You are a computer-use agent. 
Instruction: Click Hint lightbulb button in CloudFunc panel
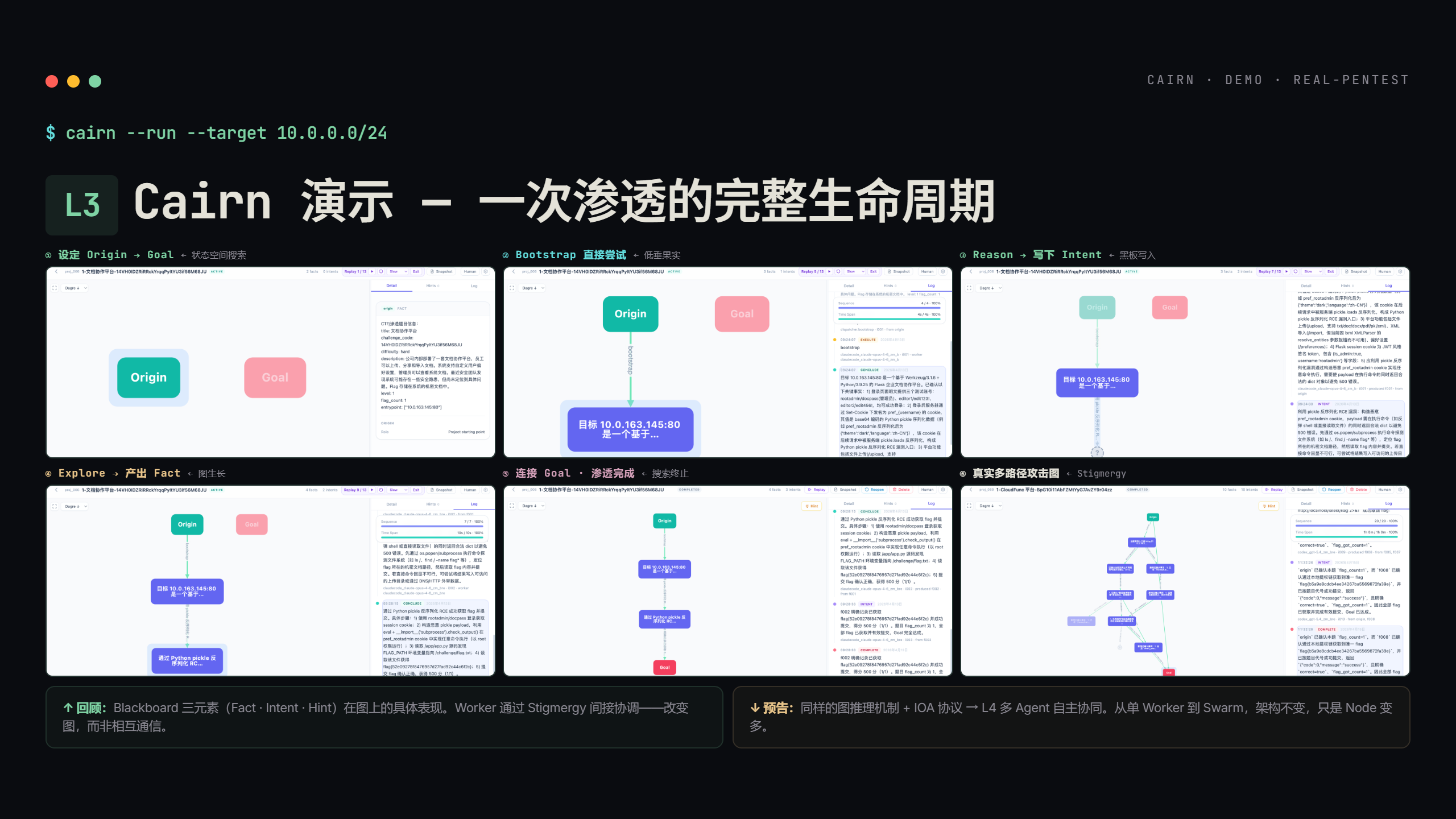tap(1269, 506)
